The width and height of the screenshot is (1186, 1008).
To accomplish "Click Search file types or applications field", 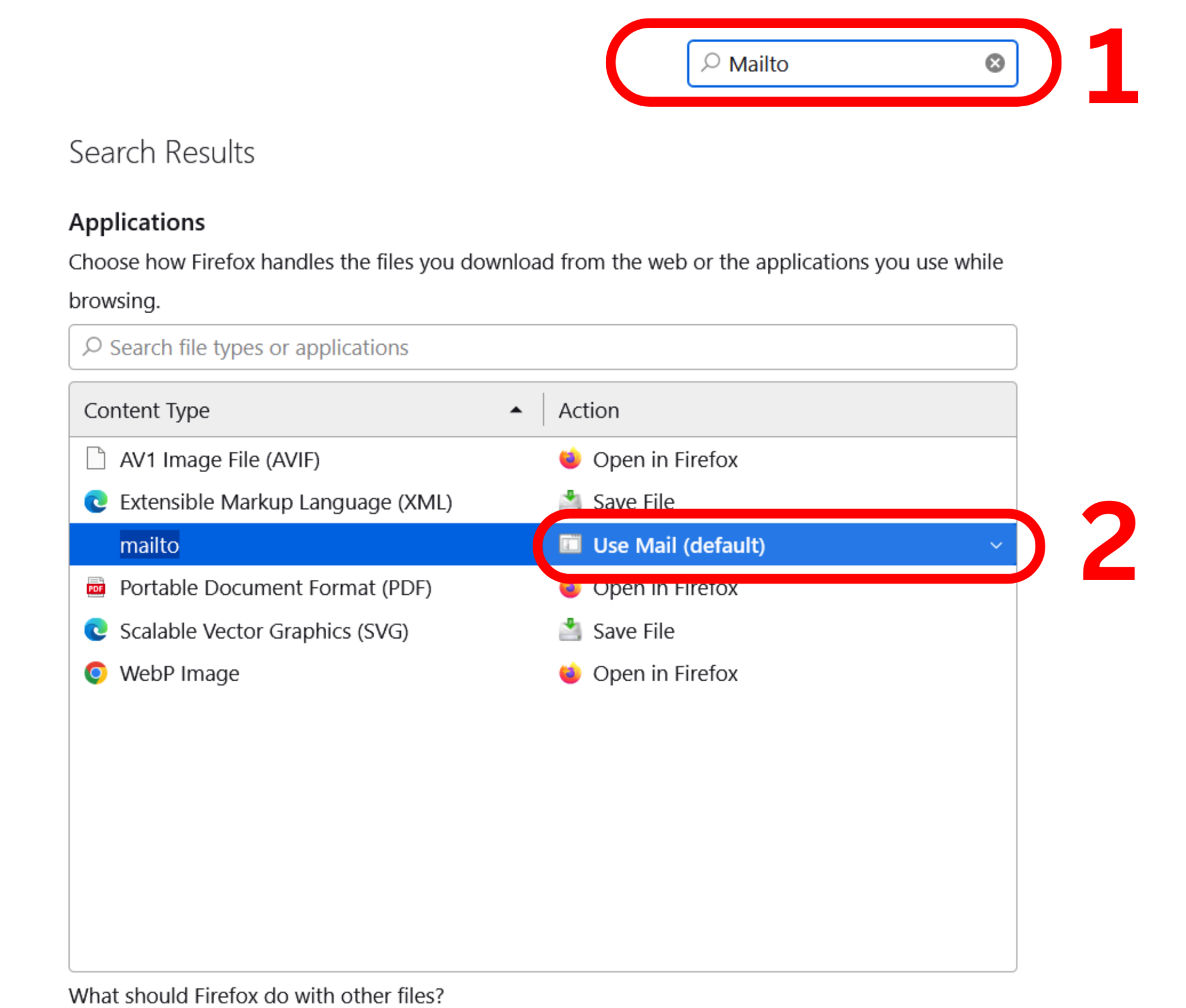I will tap(542, 347).
